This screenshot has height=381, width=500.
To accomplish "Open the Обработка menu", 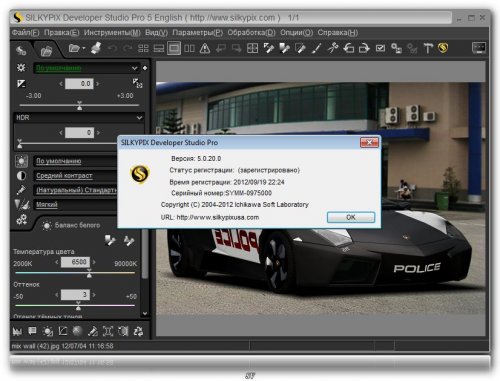I will pyautogui.click(x=251, y=33).
